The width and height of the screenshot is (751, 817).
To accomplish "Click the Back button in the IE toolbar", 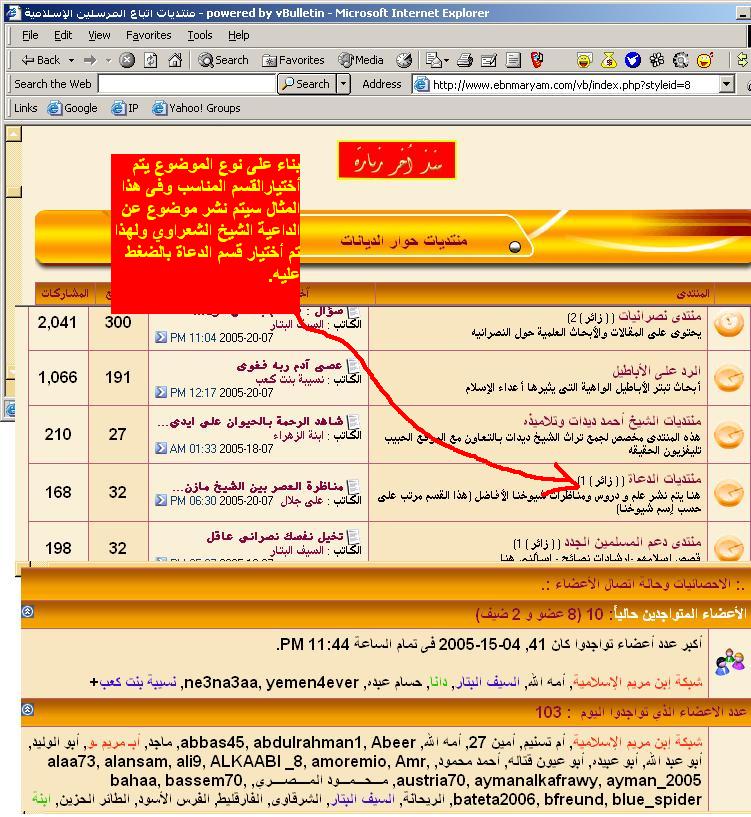I will coord(40,60).
